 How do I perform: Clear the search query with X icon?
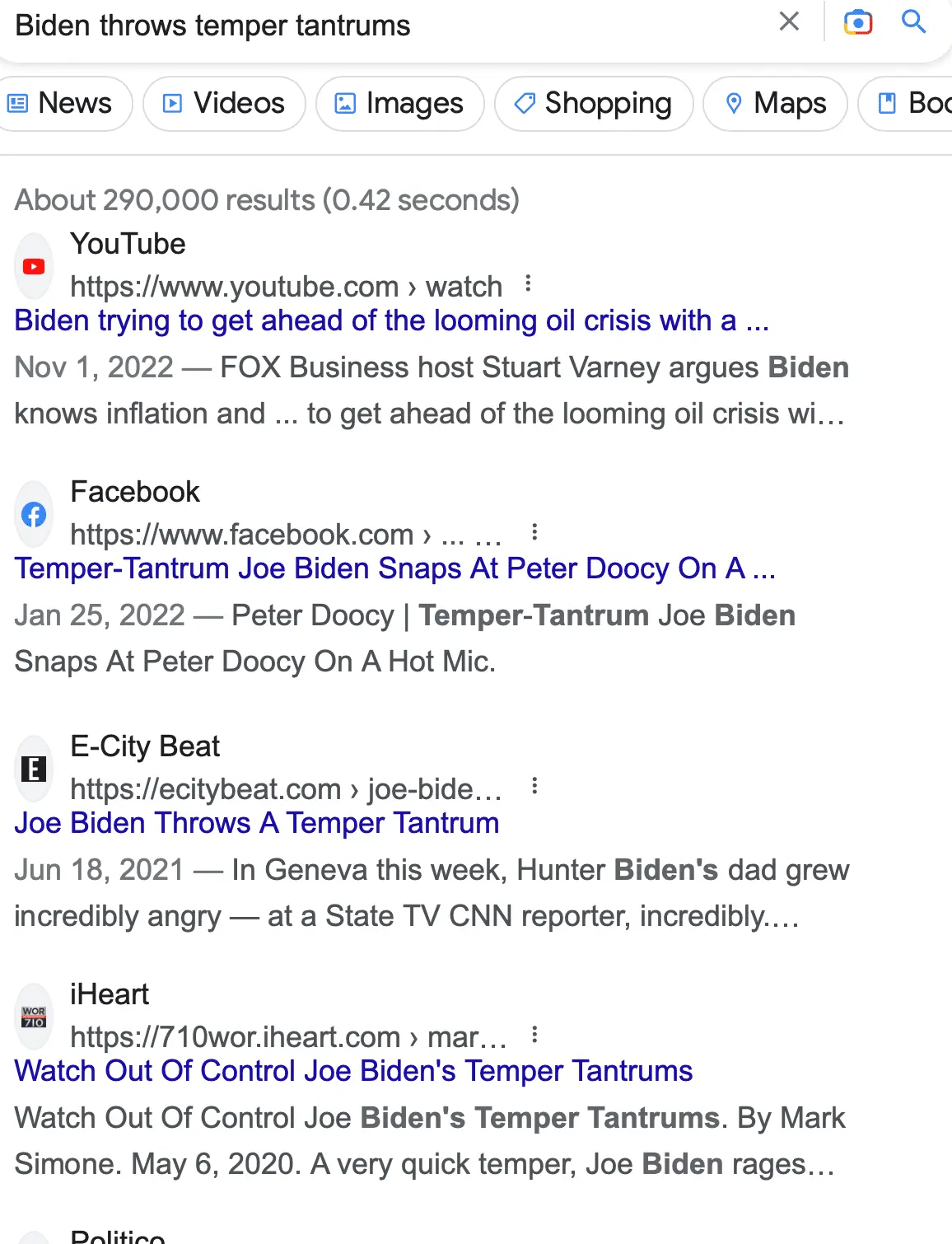click(789, 22)
